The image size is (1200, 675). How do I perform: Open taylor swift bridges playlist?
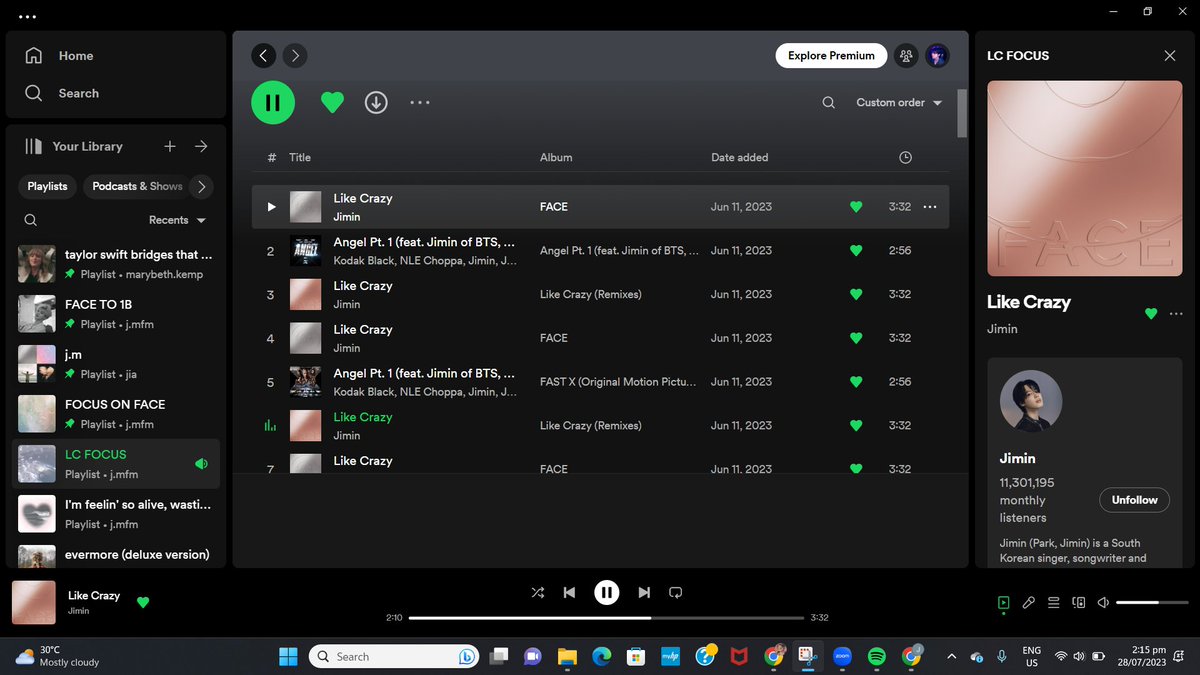pos(116,263)
